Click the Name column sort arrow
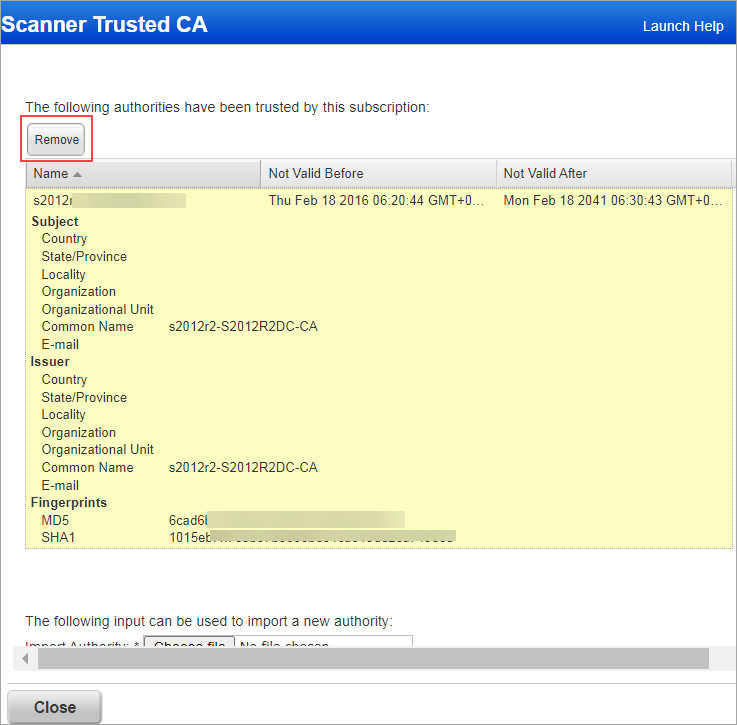The width and height of the screenshot is (737, 725). point(78,174)
